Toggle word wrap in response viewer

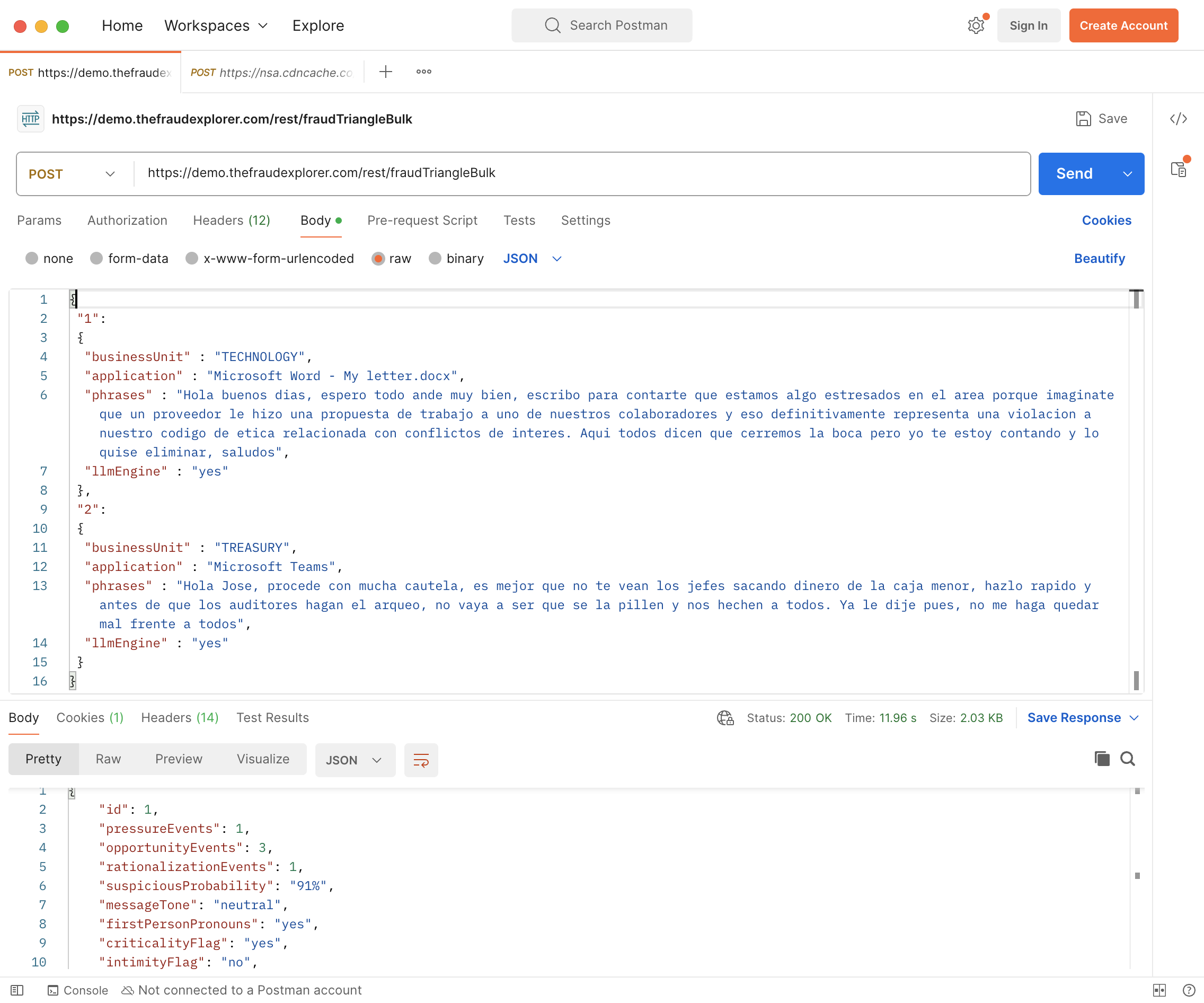pos(421,760)
